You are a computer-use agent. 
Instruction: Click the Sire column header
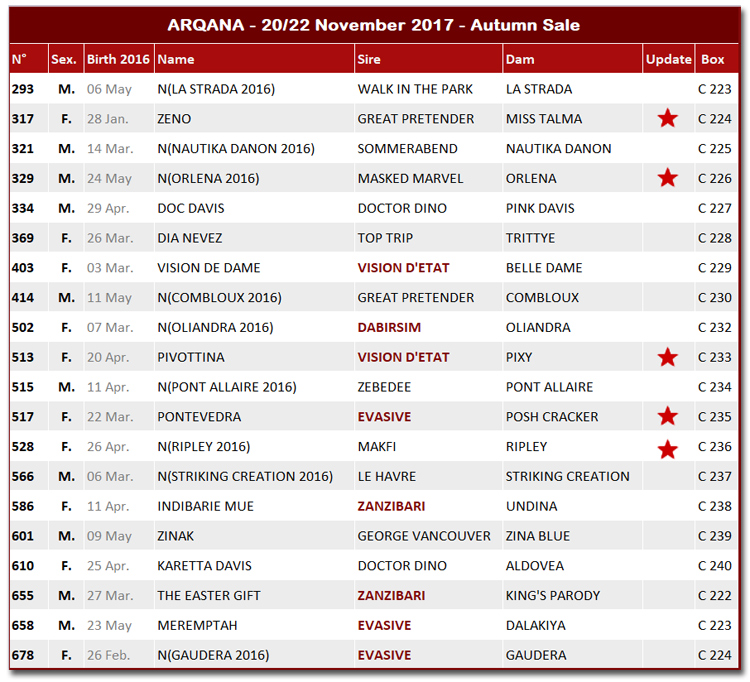coord(369,59)
